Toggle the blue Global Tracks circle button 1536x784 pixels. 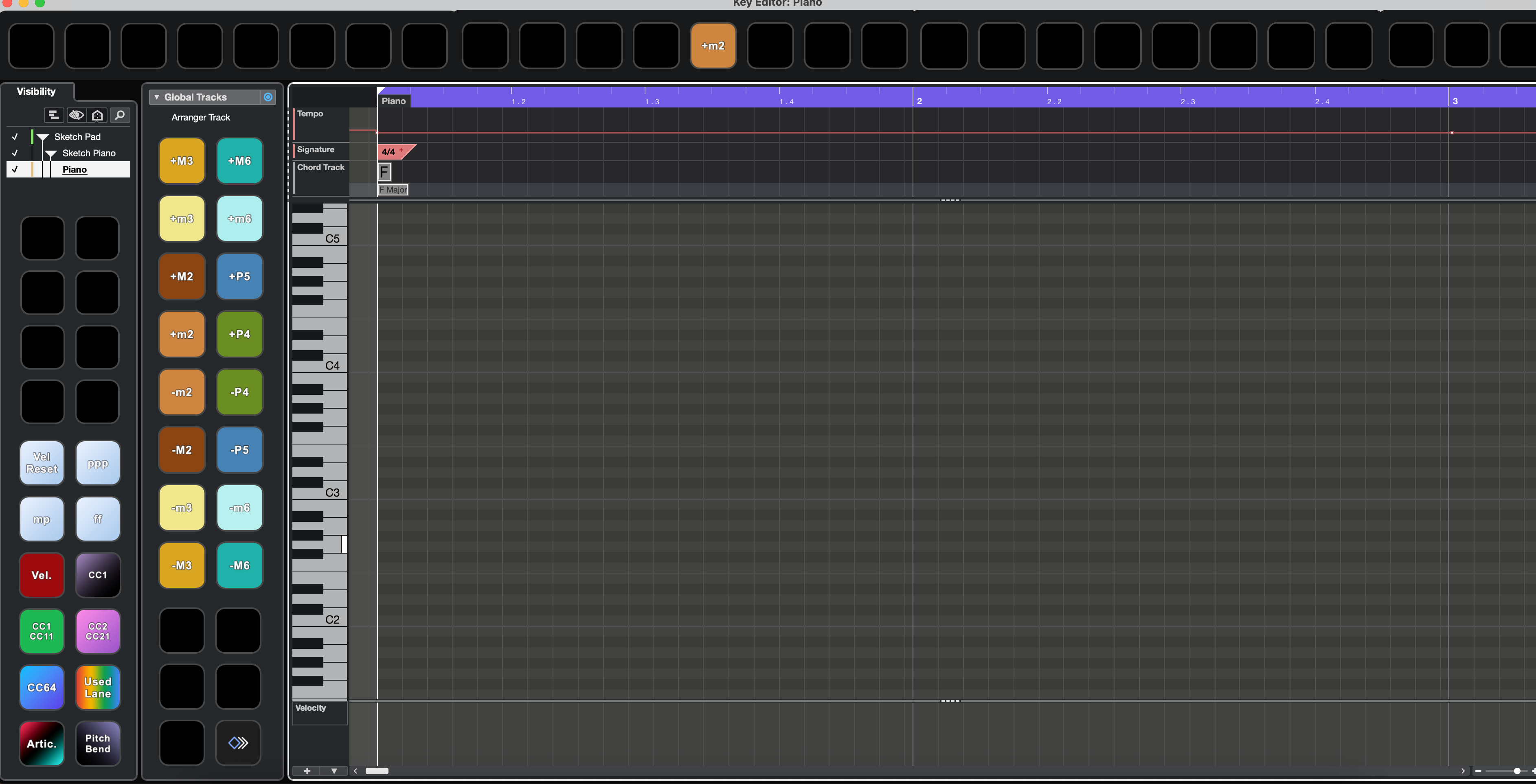pos(268,97)
